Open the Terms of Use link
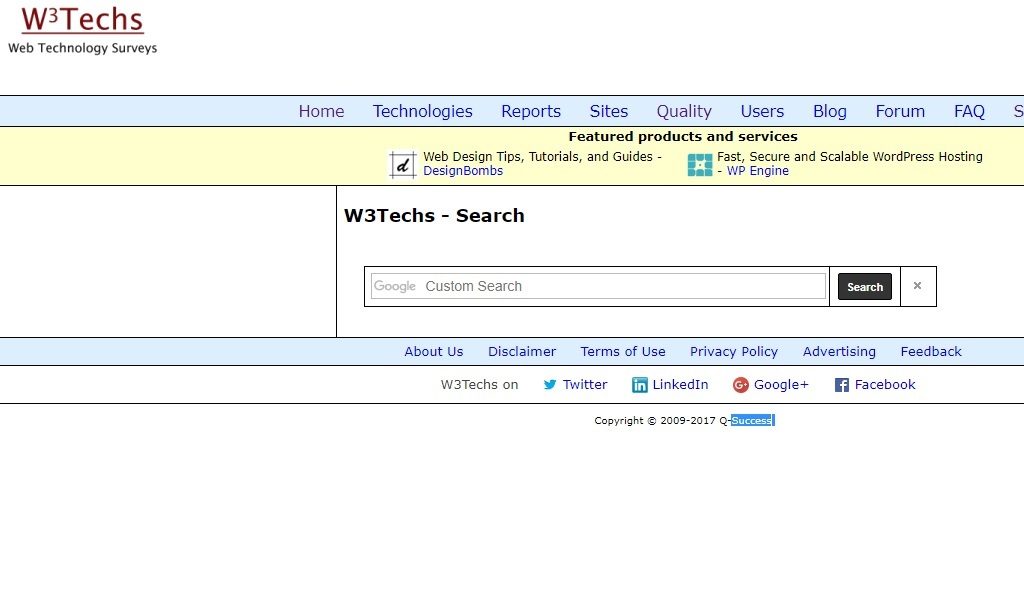Viewport: 1024px width, 612px height. pos(623,351)
